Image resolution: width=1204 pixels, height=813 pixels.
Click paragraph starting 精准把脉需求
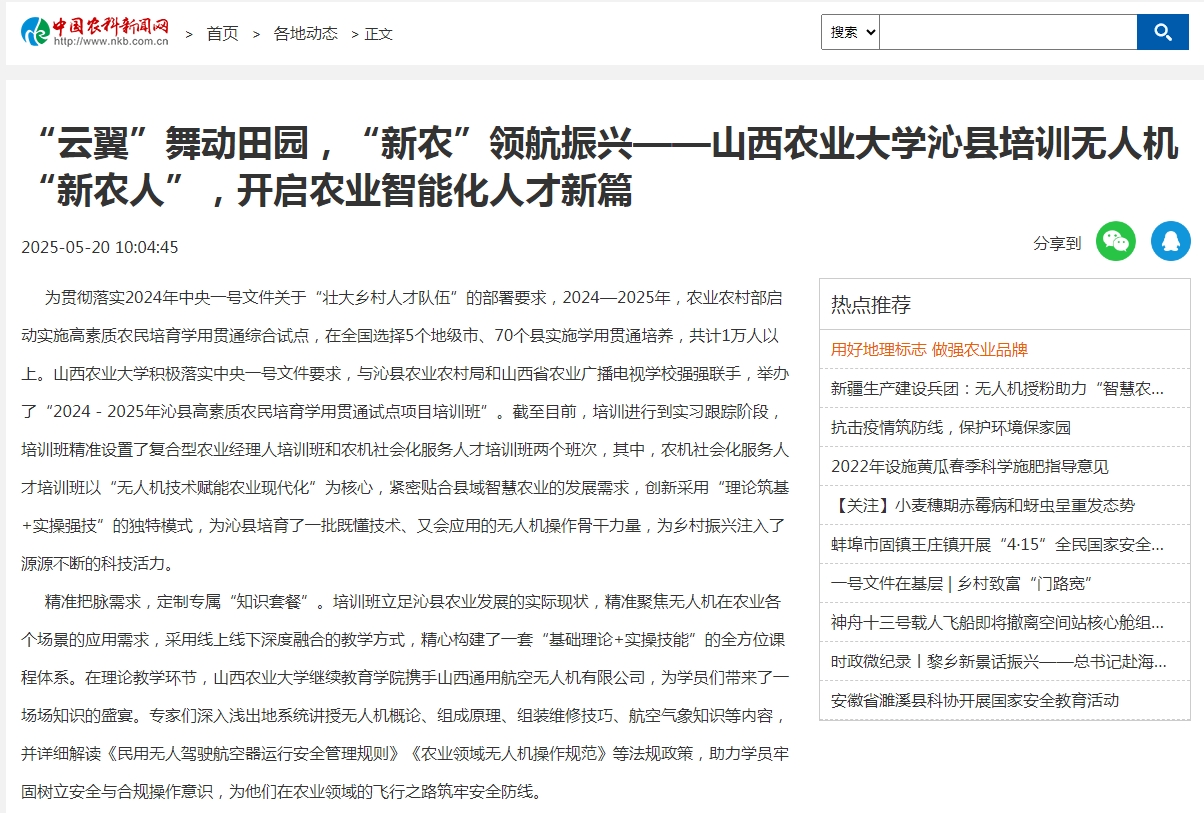point(405,697)
